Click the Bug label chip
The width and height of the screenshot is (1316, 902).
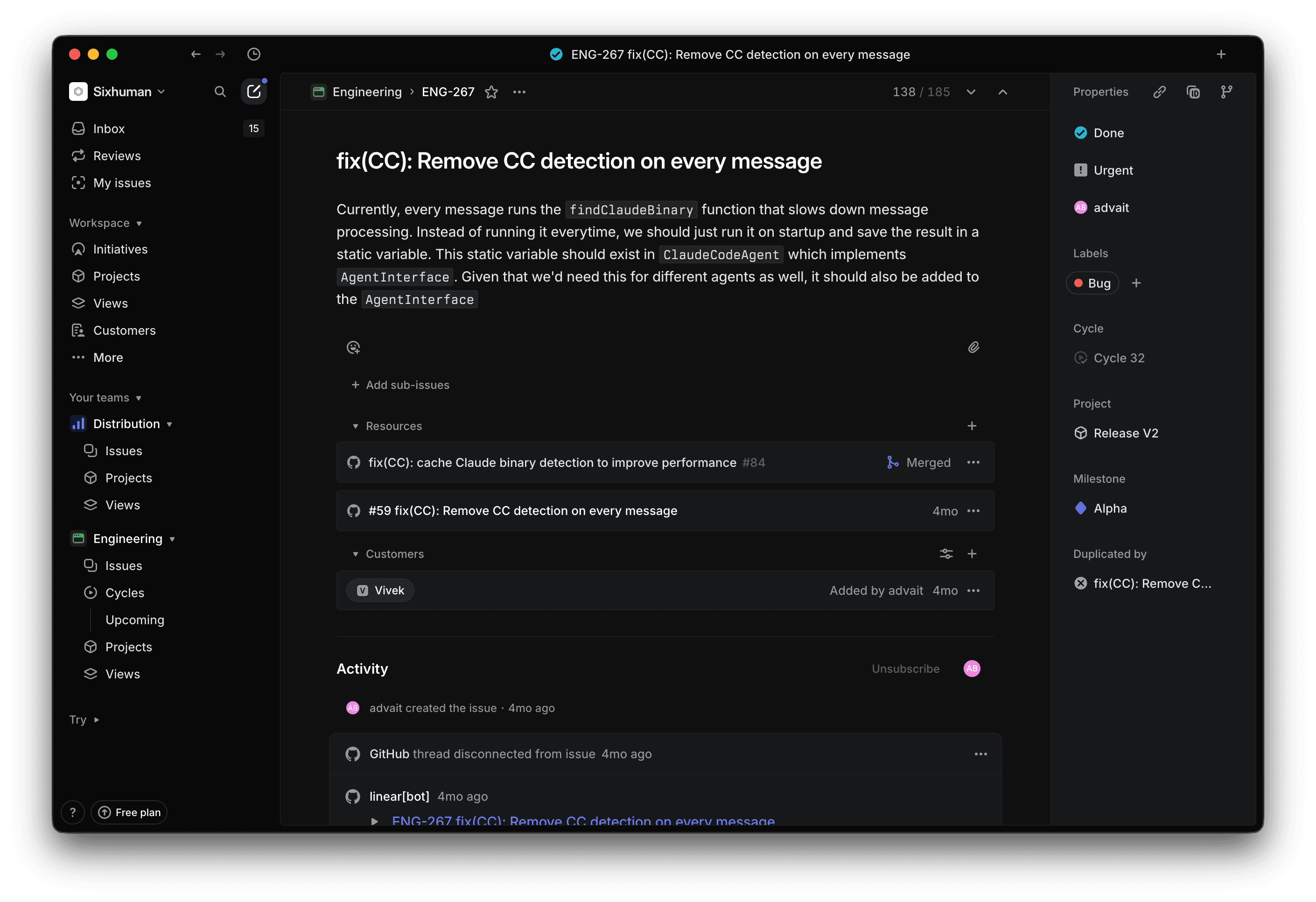pos(1092,283)
